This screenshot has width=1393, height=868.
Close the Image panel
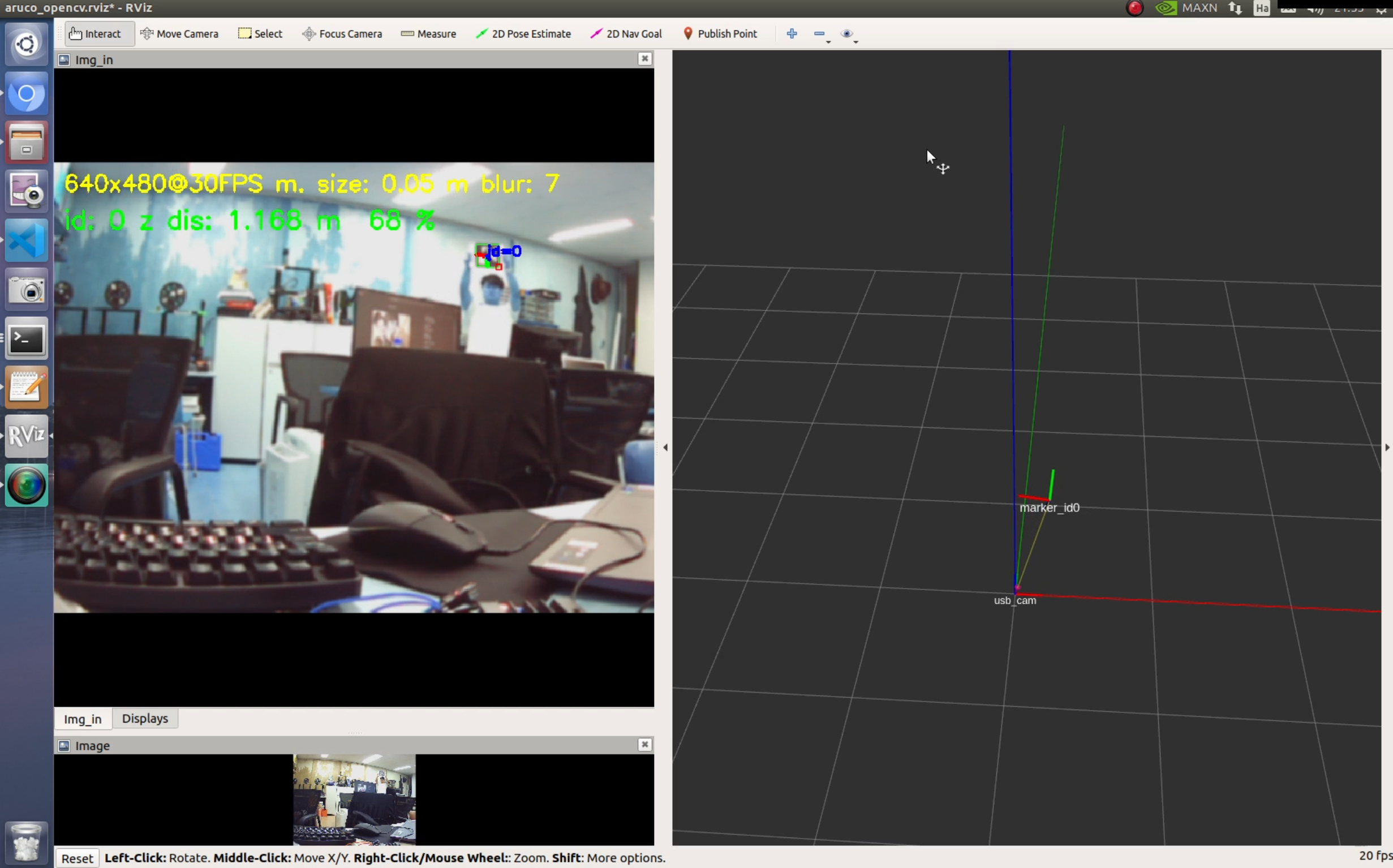tap(644, 745)
